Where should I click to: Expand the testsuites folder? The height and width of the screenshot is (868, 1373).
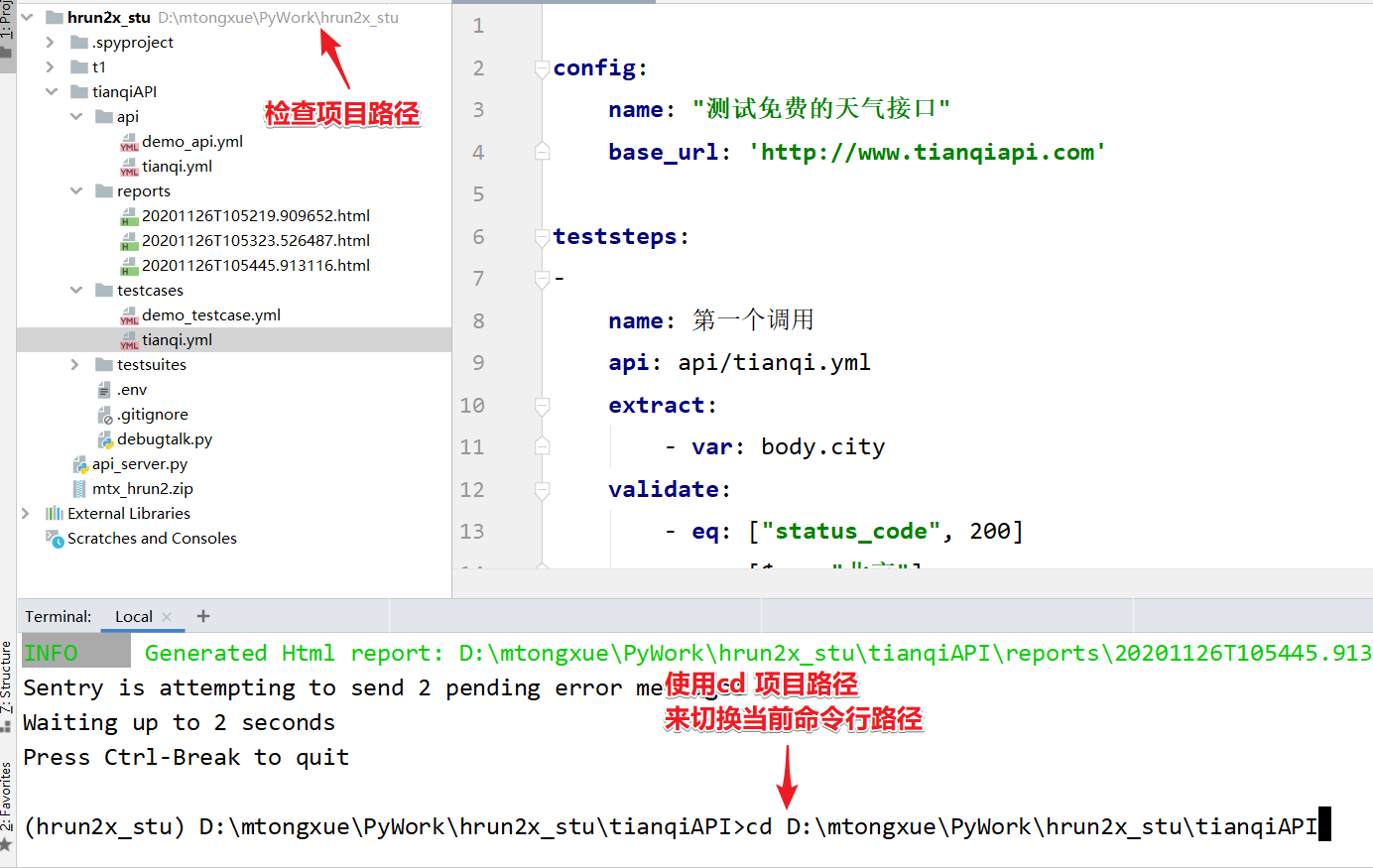(x=75, y=365)
